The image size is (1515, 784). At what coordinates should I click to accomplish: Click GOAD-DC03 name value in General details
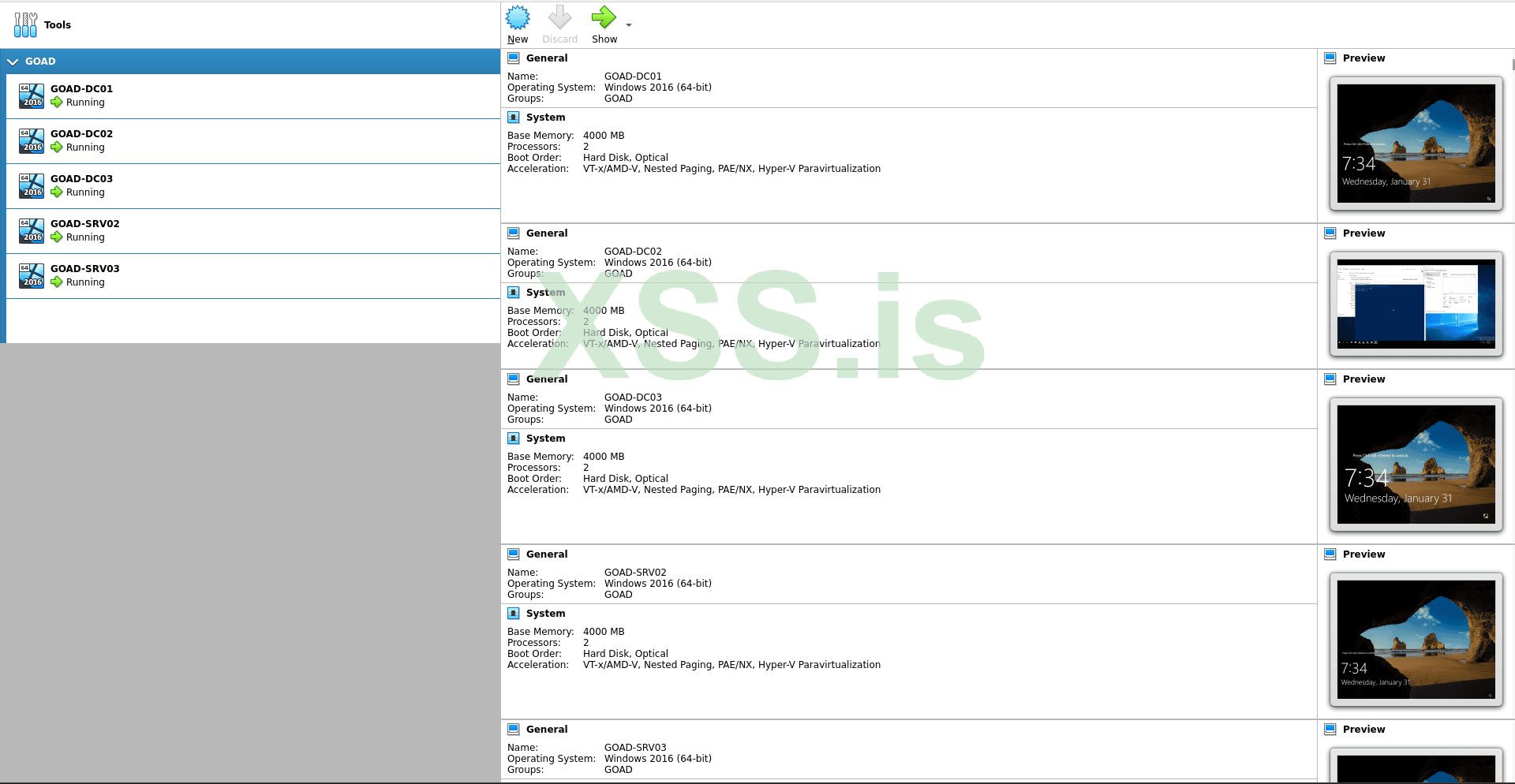pos(633,398)
